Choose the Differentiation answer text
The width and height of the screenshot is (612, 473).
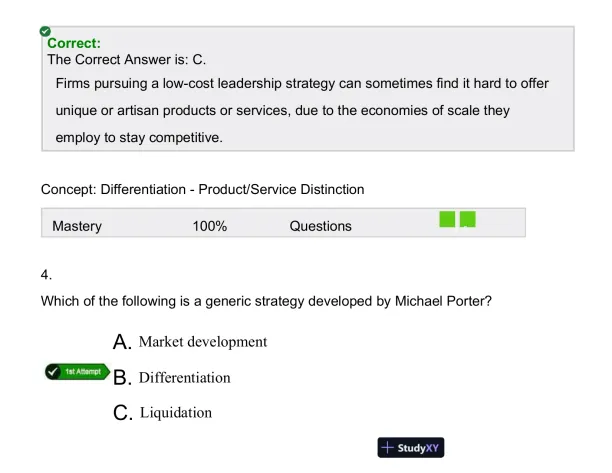coord(184,378)
